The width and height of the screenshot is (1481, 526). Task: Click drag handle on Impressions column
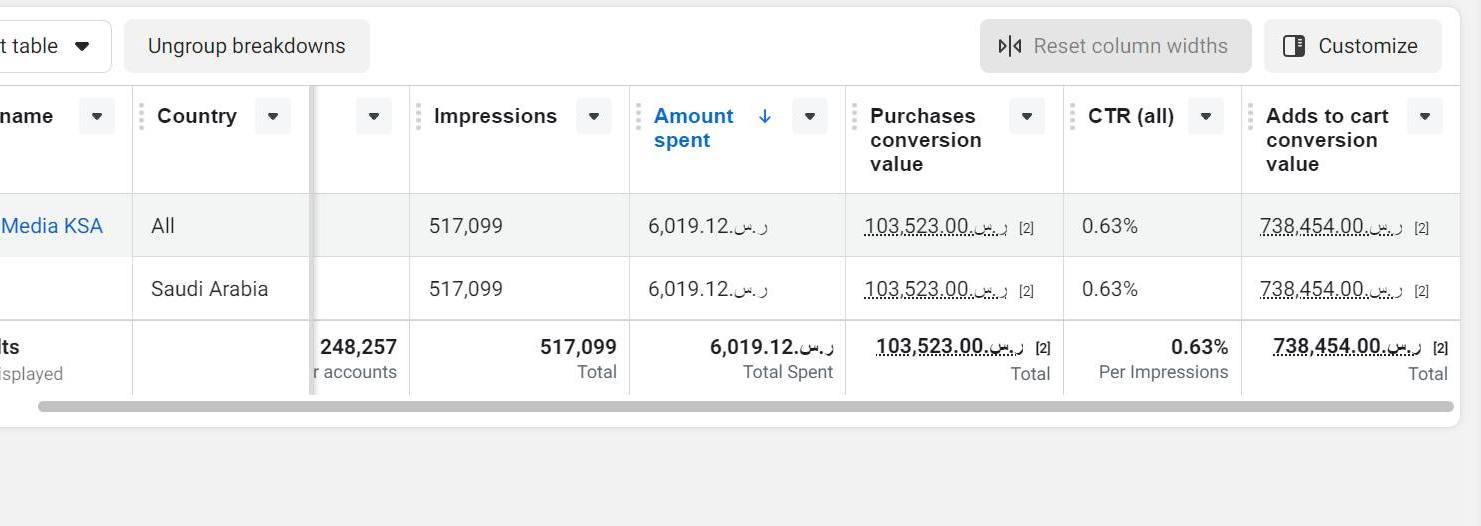click(x=418, y=116)
